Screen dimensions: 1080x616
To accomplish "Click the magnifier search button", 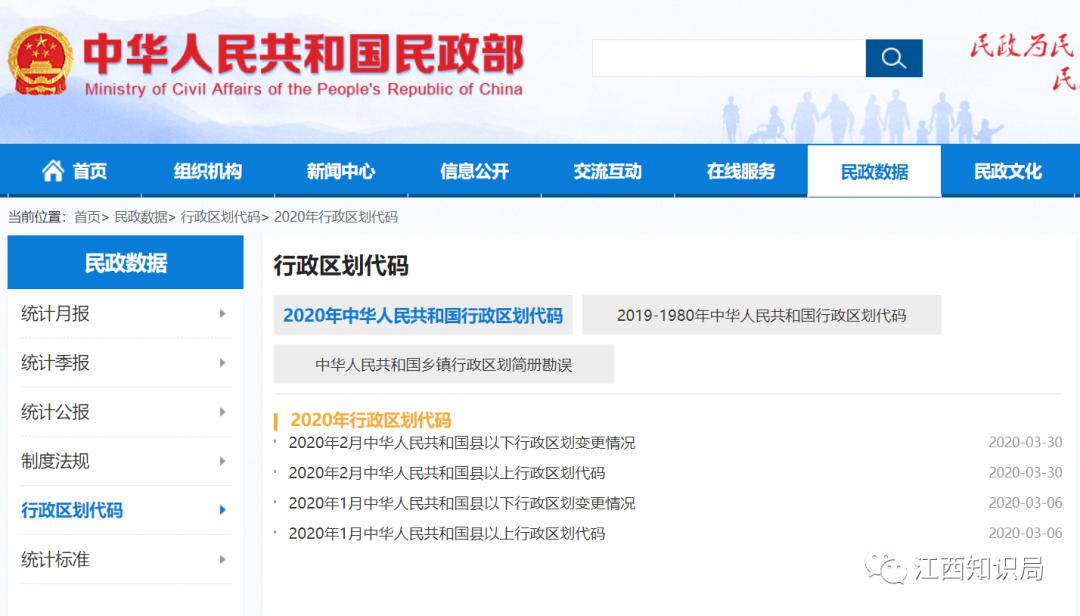I will (893, 59).
